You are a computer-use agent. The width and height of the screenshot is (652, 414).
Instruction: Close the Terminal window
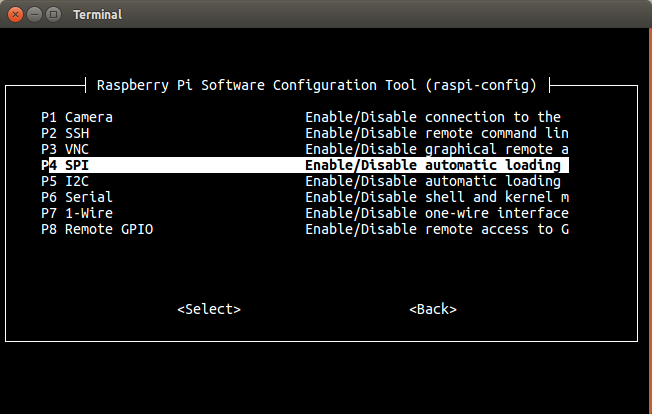tap(15, 15)
